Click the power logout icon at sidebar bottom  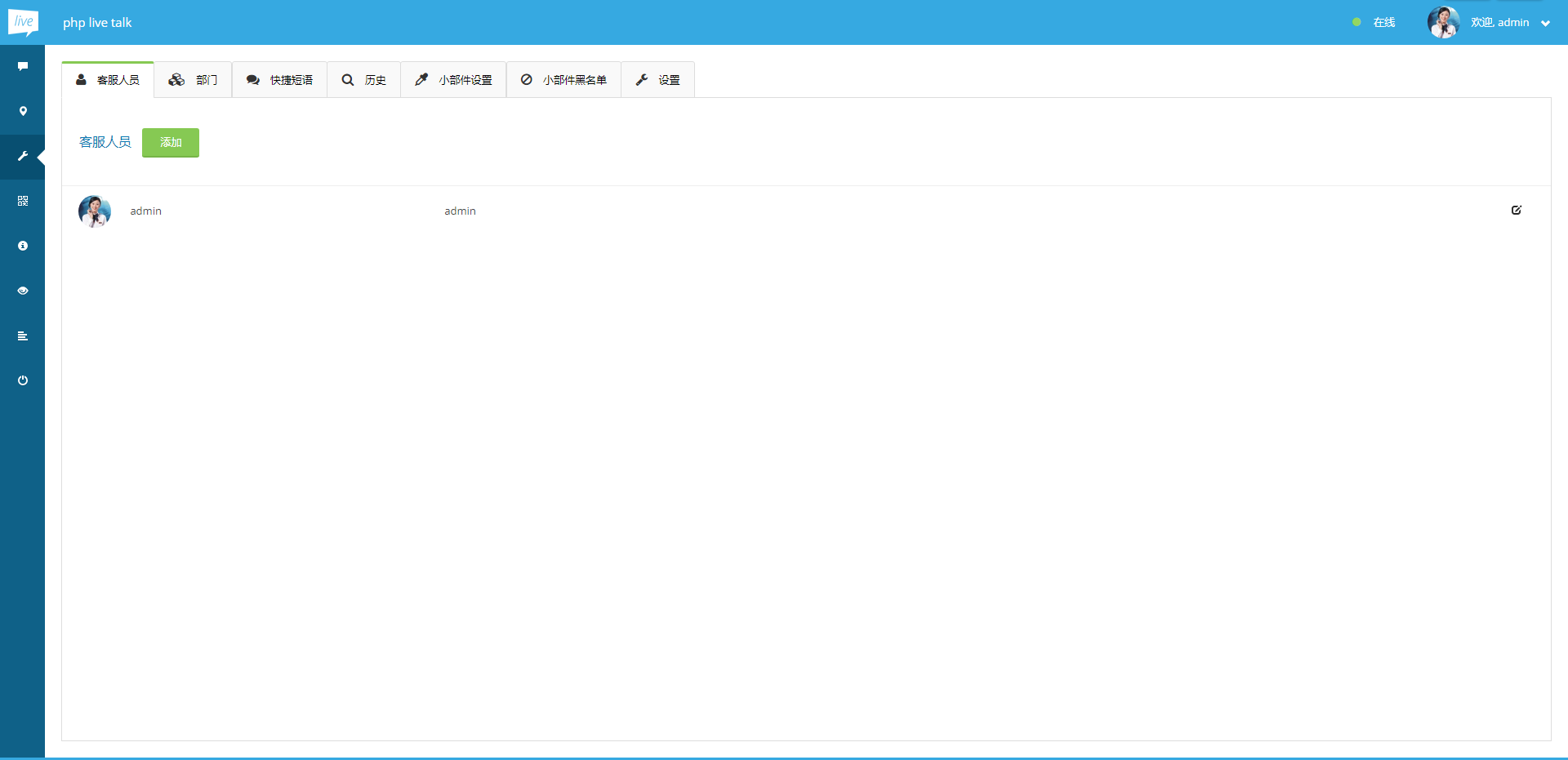click(x=23, y=380)
